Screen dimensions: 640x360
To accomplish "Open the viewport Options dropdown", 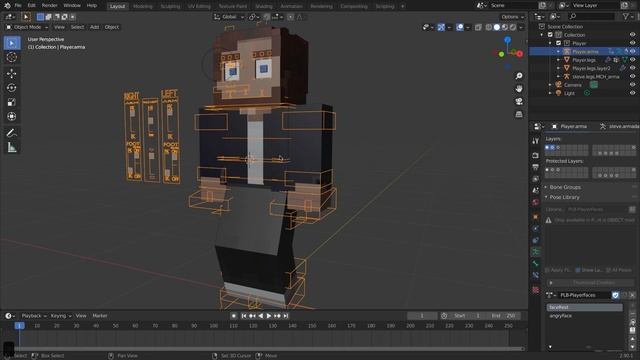I will [512, 17].
